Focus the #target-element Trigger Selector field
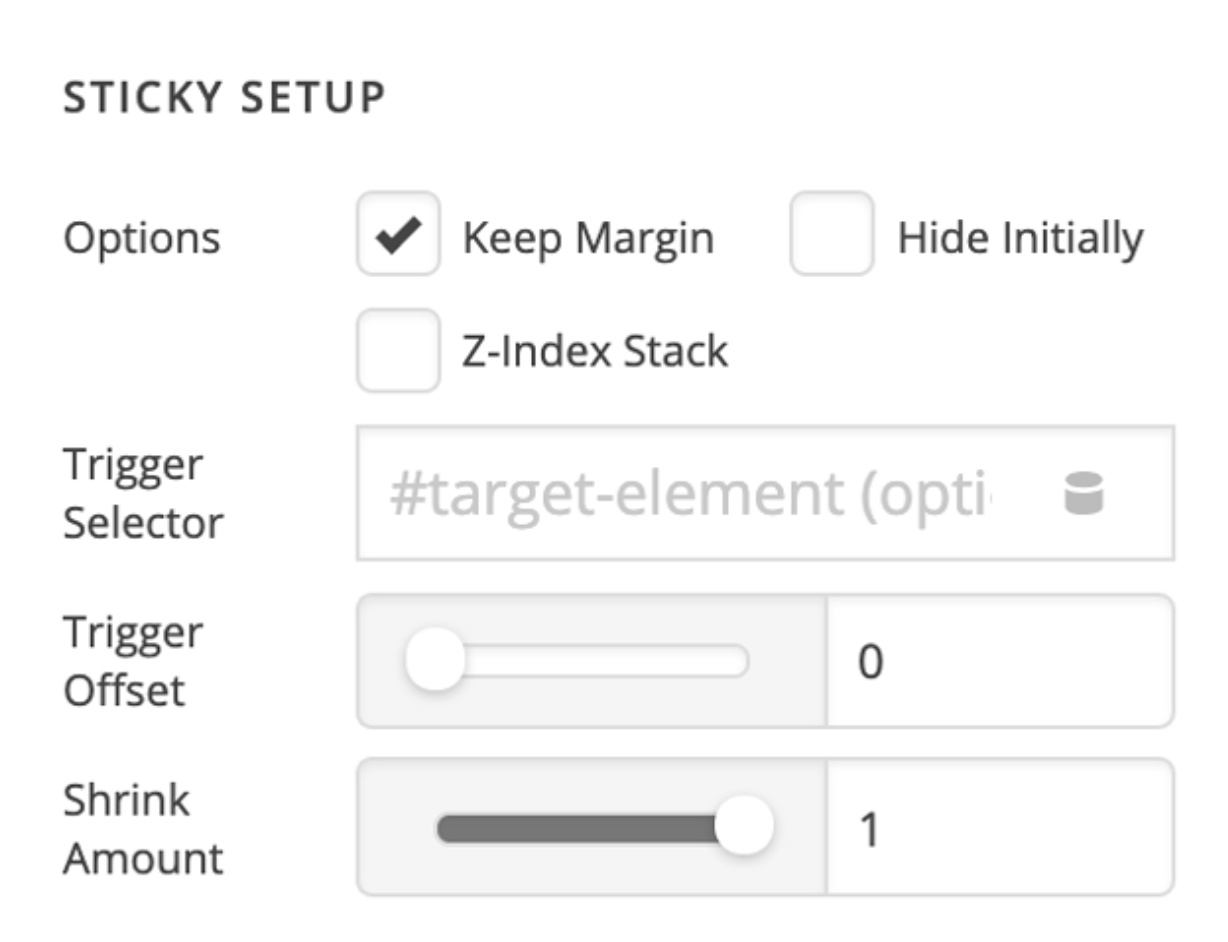 (765, 493)
